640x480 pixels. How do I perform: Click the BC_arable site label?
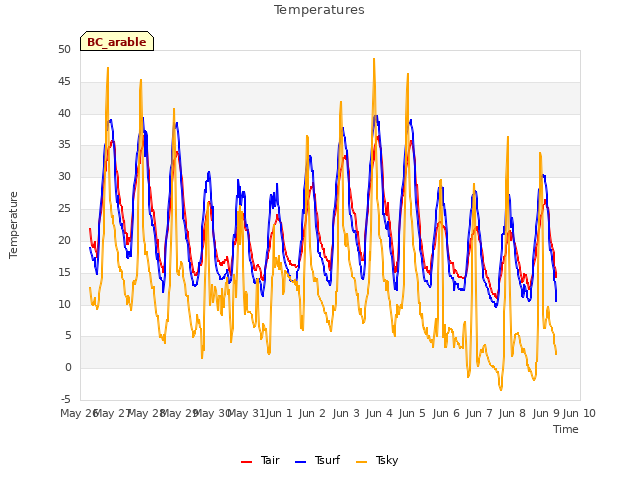[117, 41]
